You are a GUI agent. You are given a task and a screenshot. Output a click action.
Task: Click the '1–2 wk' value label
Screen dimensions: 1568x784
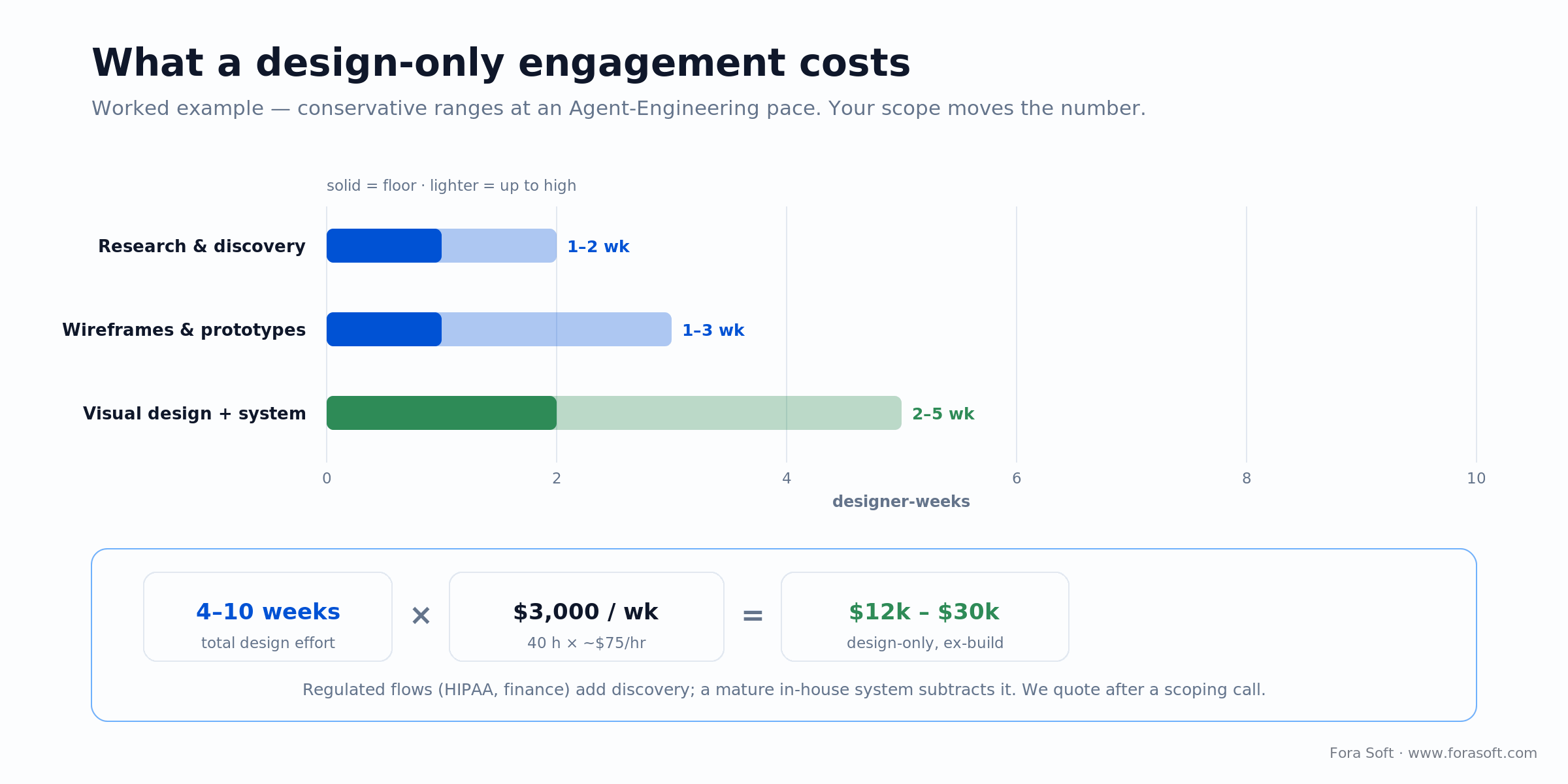pyautogui.click(x=598, y=247)
